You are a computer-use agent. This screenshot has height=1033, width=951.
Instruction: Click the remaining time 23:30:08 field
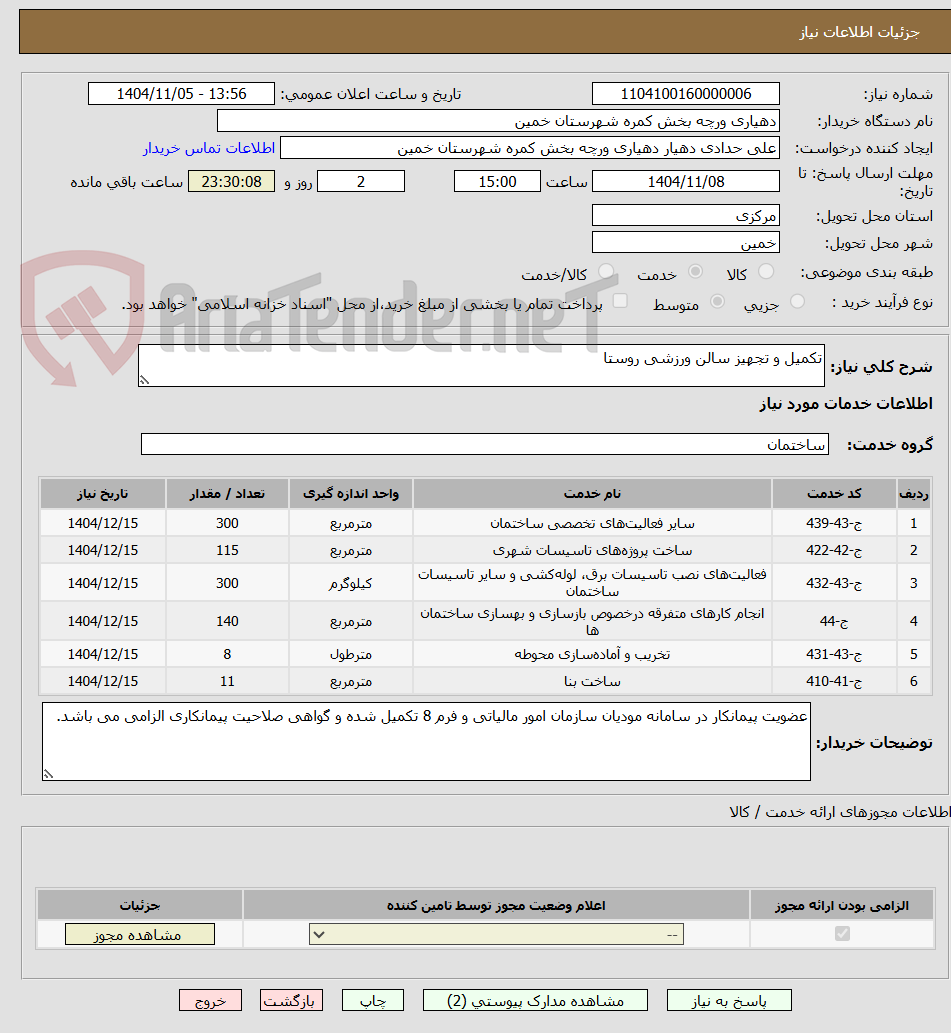pos(231,181)
